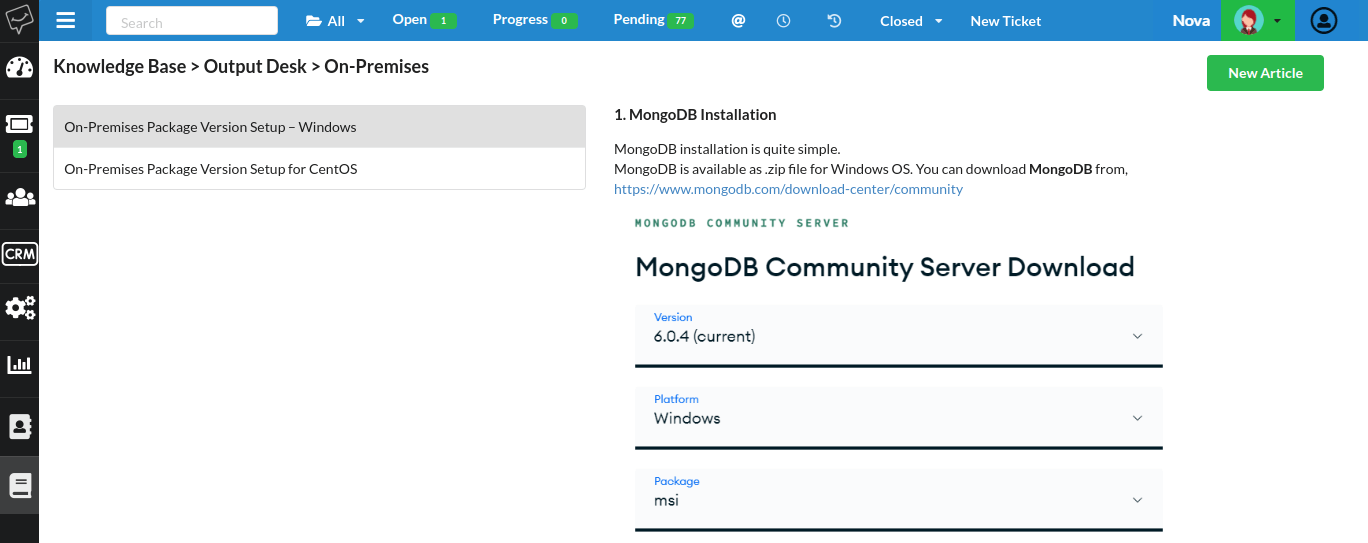Click New Ticket in the top bar
1368x543 pixels.
point(1005,20)
